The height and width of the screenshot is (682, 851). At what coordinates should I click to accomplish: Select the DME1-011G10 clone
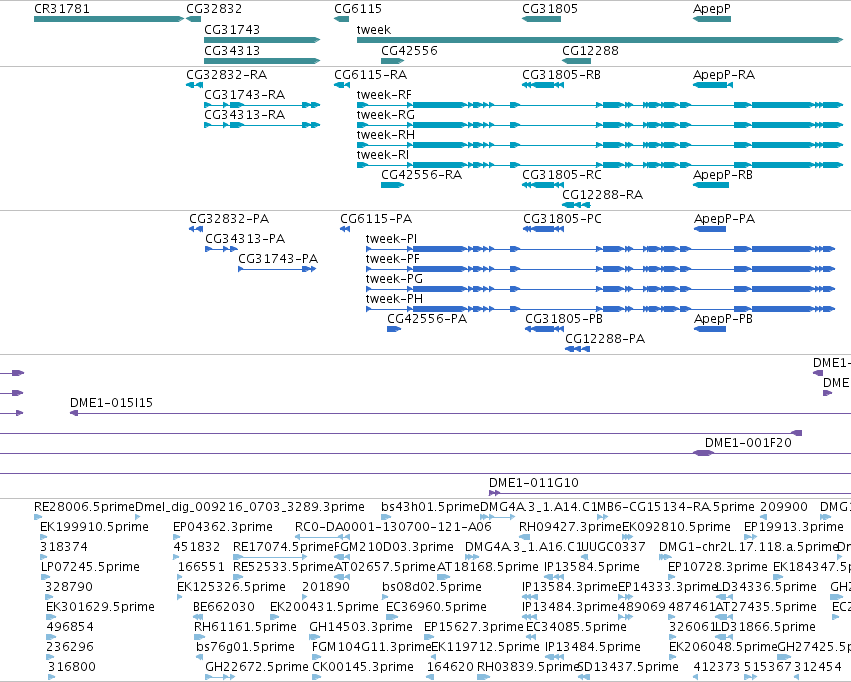tap(670, 493)
